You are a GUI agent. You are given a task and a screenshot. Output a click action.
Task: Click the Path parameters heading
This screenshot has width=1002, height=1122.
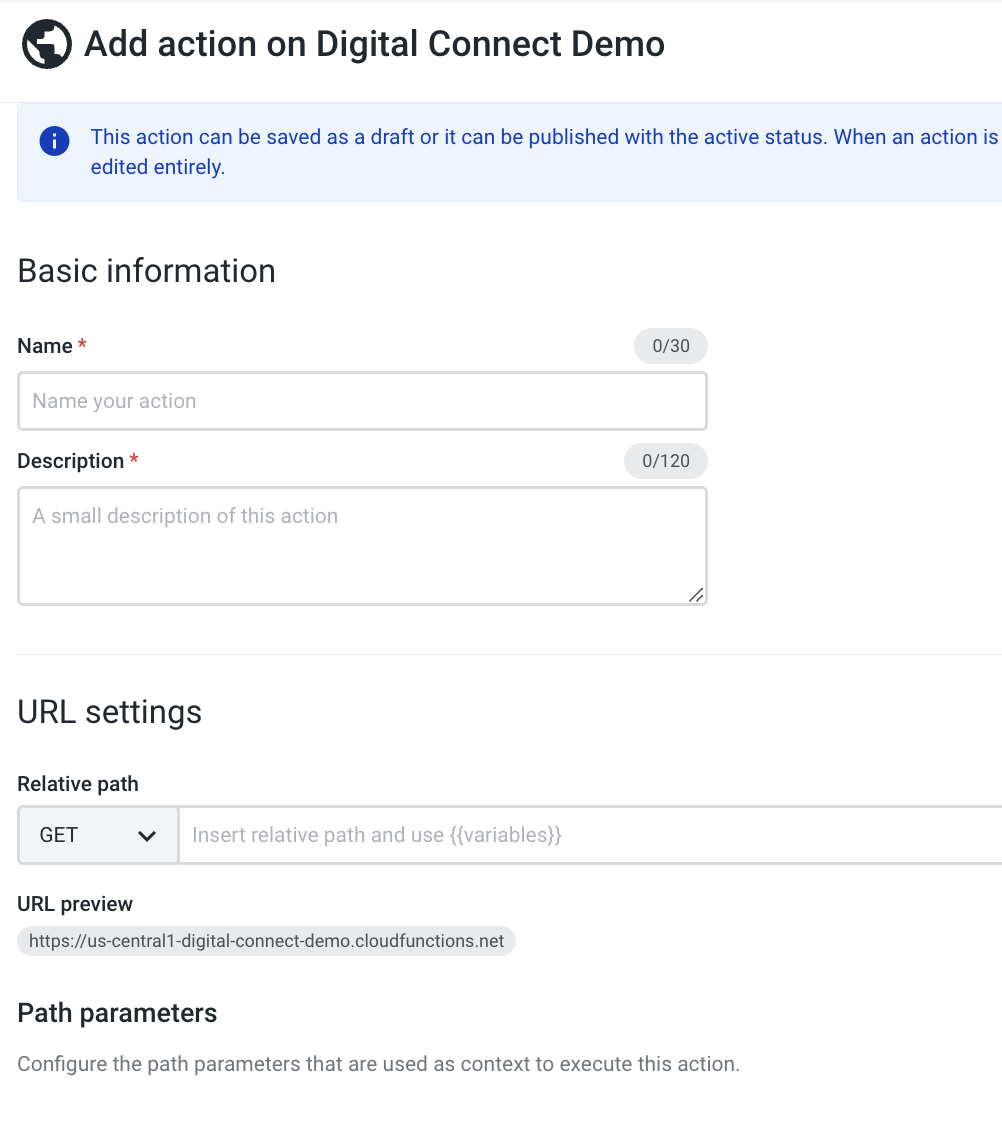point(117,1012)
